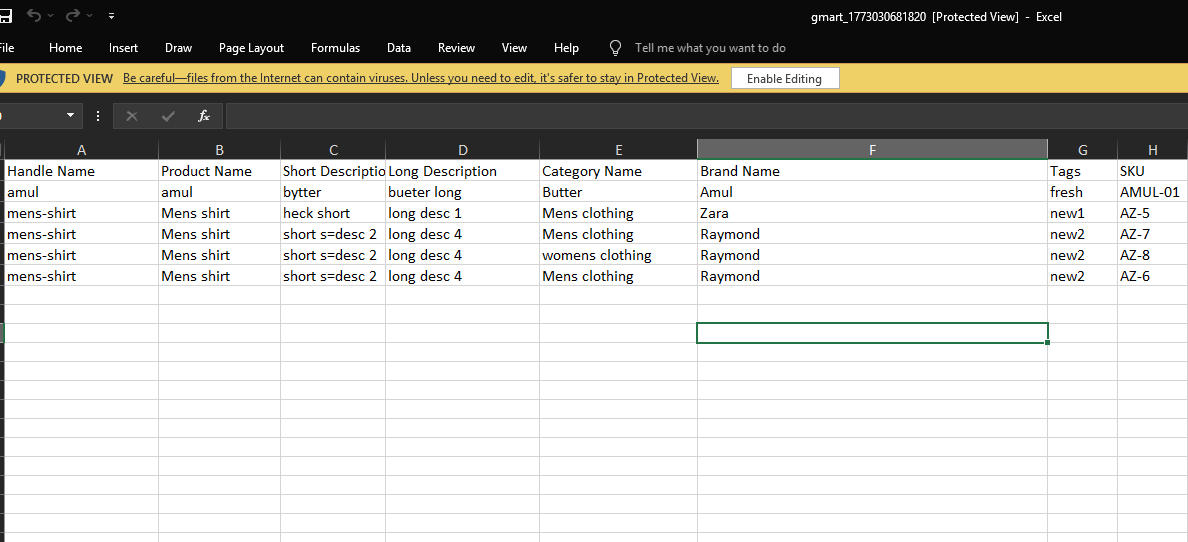Viewport: 1188px width, 542px height.
Task: Select column F header
Action: [873, 150]
